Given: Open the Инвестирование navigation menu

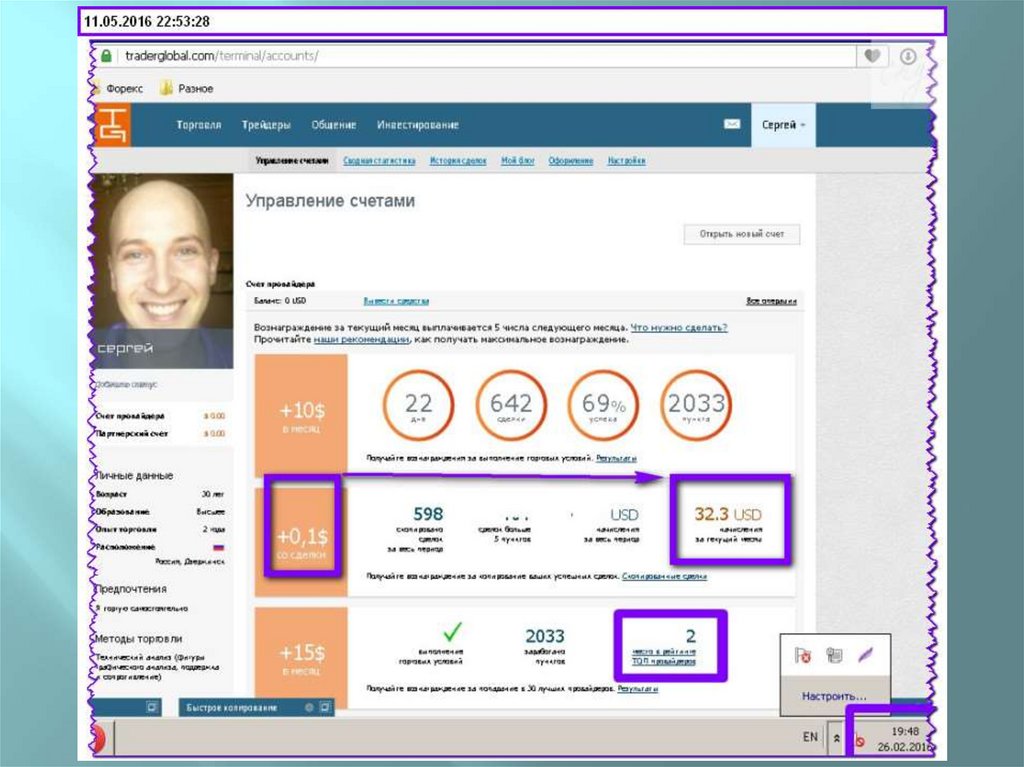Looking at the screenshot, I should coord(417,125).
